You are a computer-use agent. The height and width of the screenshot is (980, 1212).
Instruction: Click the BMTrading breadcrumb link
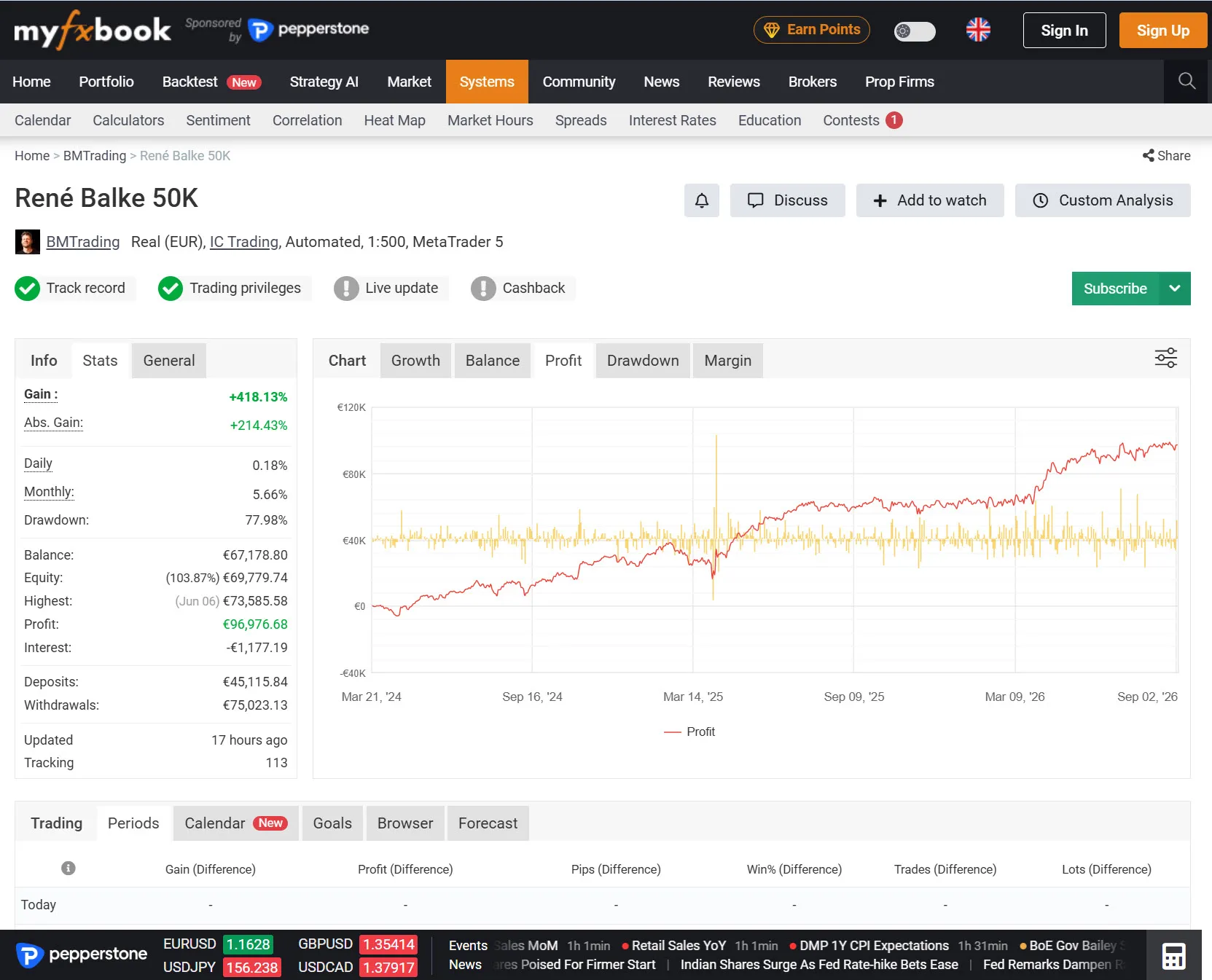point(95,155)
